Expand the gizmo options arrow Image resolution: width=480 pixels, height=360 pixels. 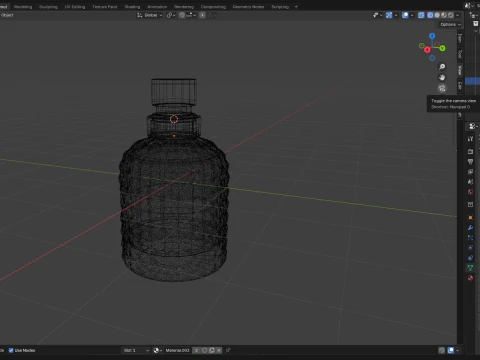click(396, 15)
